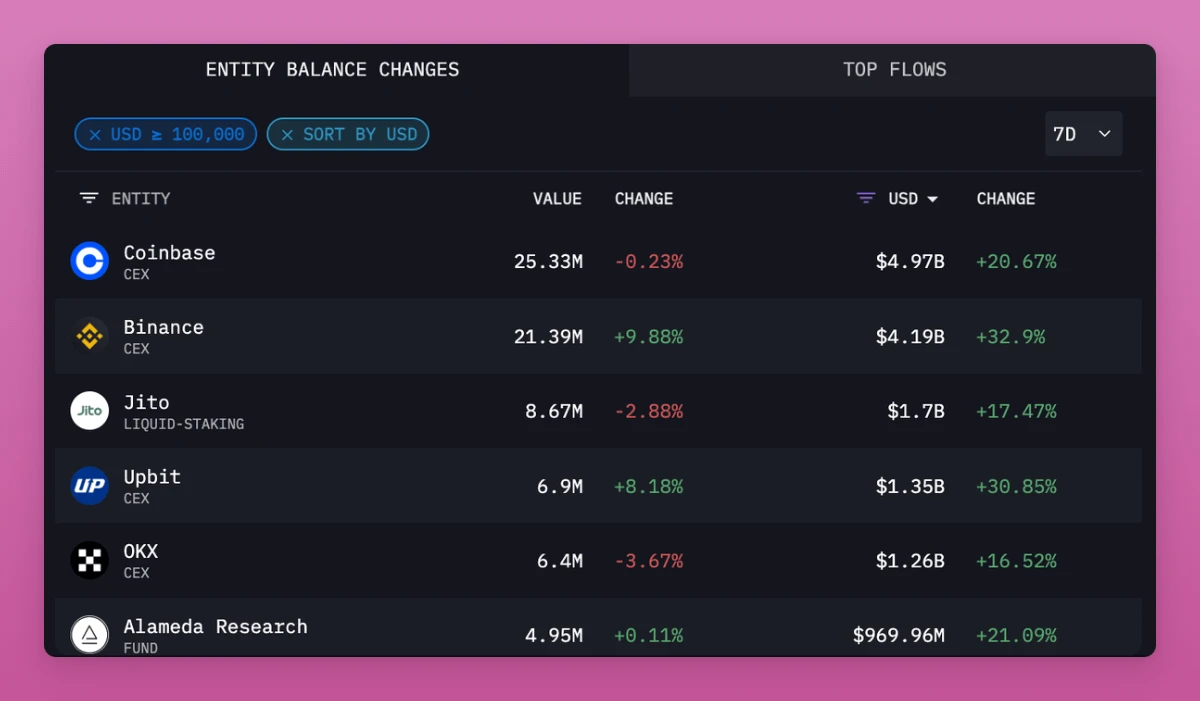Toggle USD column sort arrow
The image size is (1200, 701).
click(x=933, y=199)
